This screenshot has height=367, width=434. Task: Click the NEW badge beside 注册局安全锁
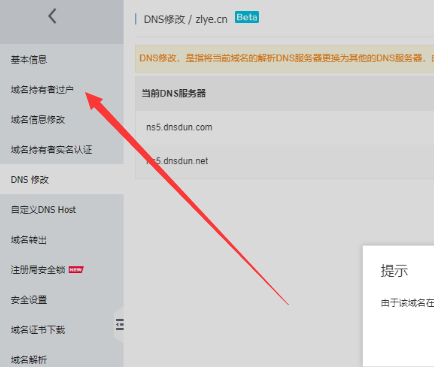pos(76,269)
